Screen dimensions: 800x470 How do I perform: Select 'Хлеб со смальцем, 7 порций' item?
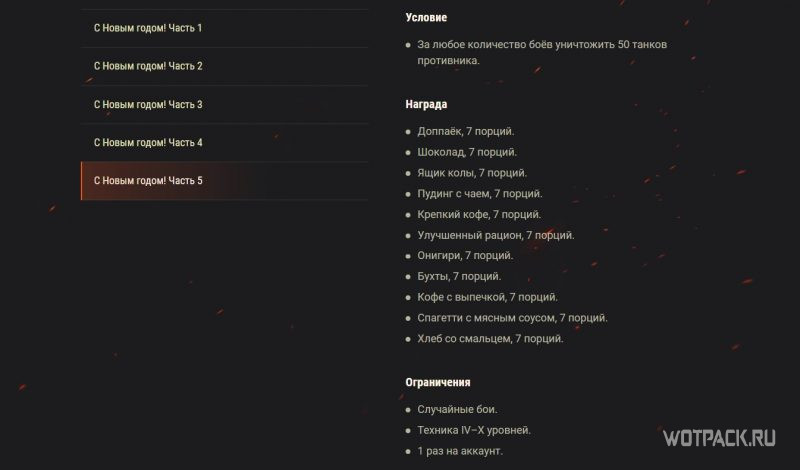click(490, 339)
